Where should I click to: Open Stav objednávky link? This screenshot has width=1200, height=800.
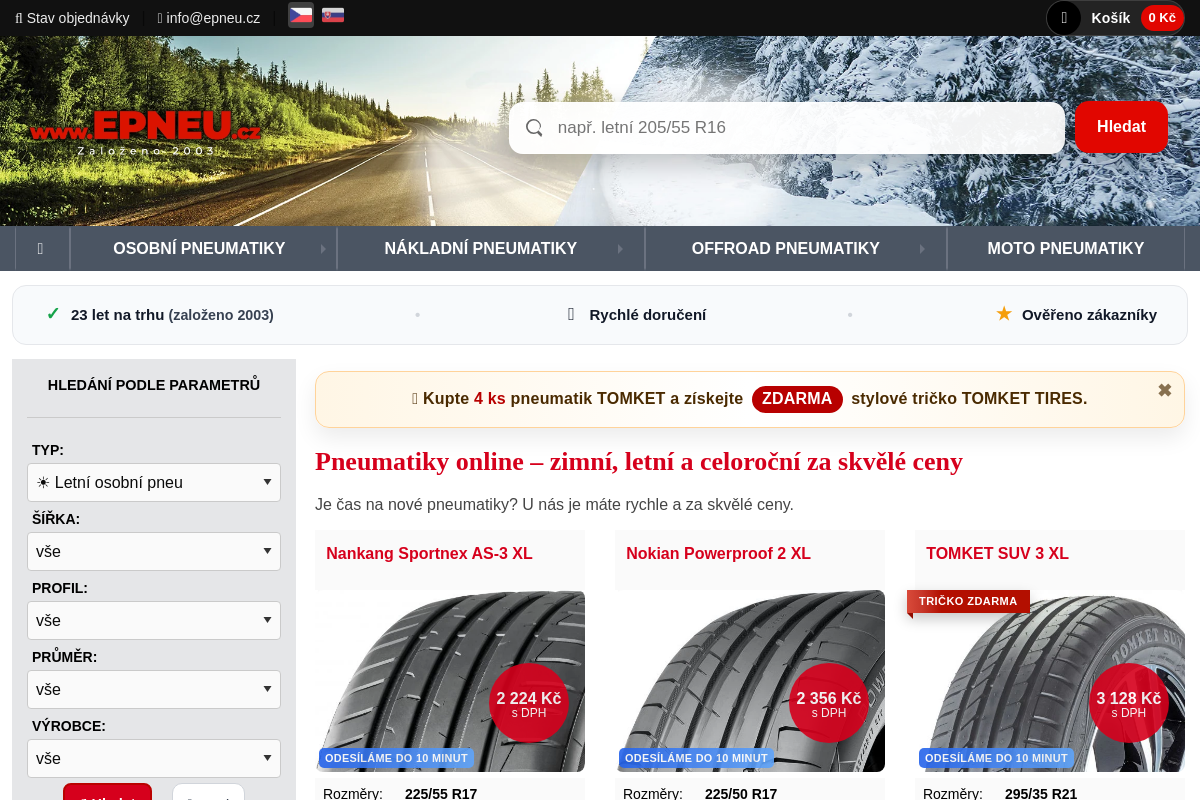[72, 17]
